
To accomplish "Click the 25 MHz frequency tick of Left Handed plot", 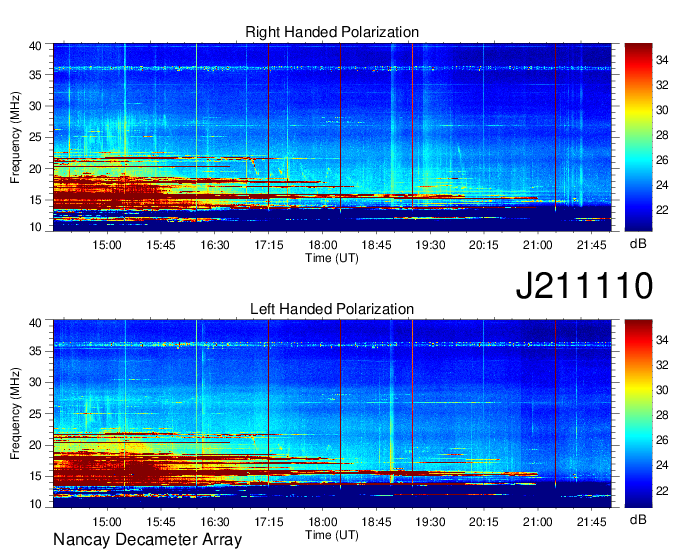I will [36, 414].
